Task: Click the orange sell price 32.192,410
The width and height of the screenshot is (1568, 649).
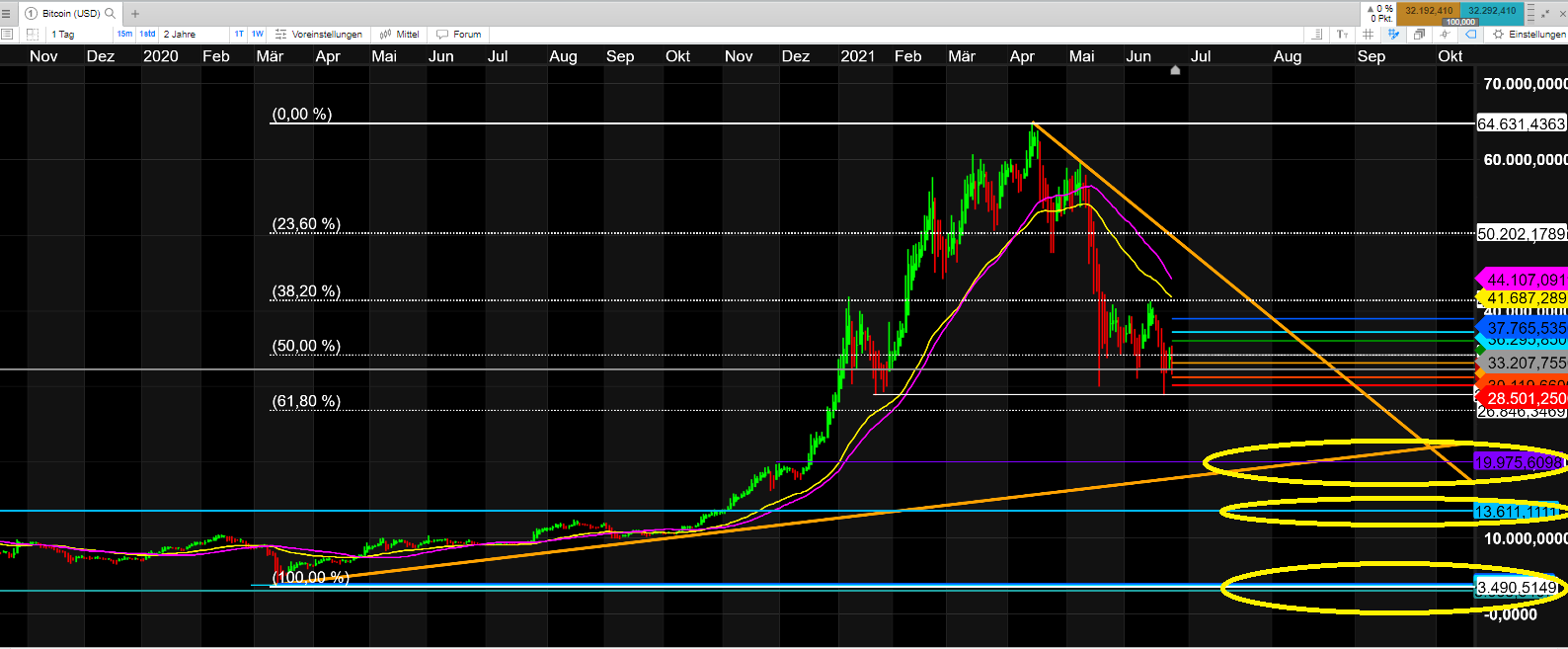Action: coord(1429,11)
